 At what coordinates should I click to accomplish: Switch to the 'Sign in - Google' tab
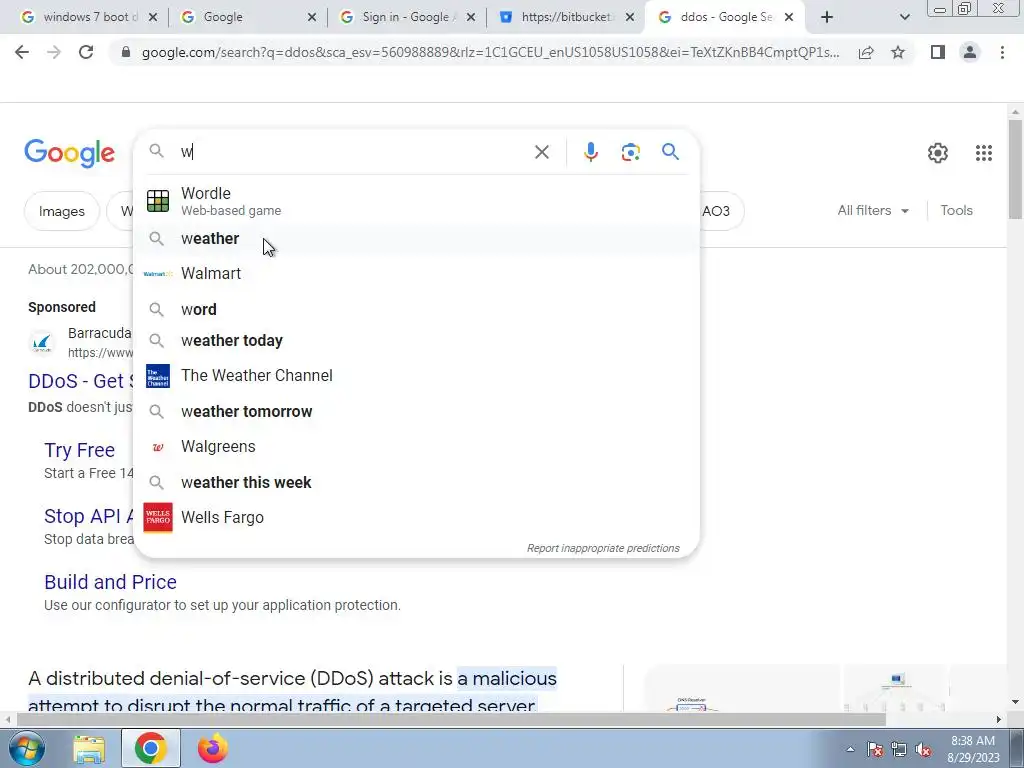click(x=405, y=17)
